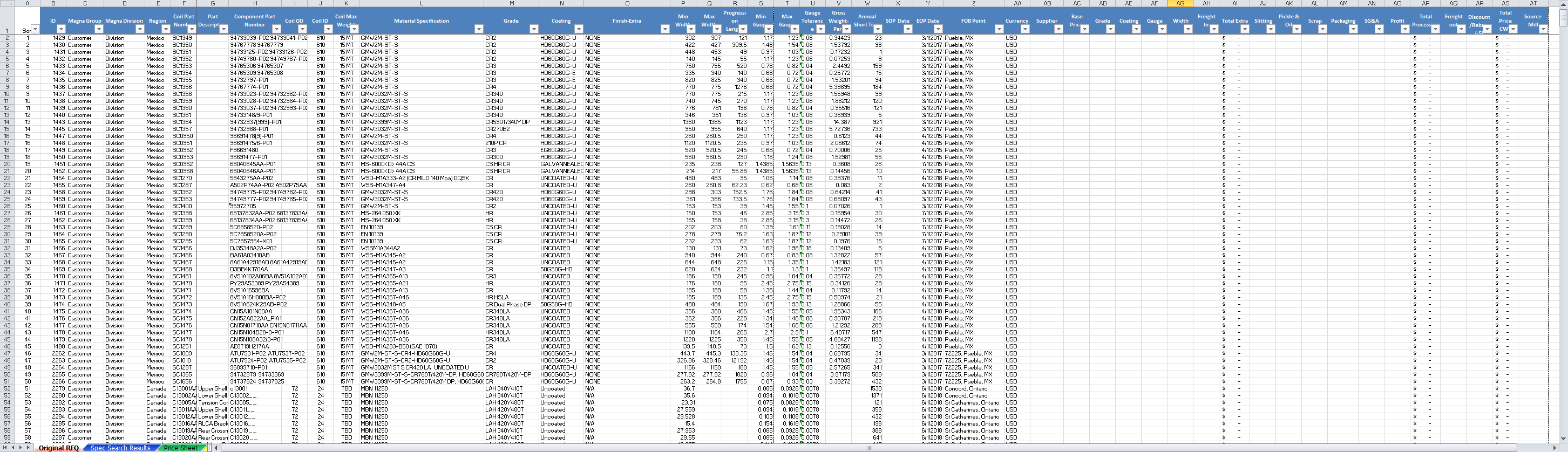Open the Region column filter dropdown
The height and width of the screenshot is (452, 1568).
166,29
